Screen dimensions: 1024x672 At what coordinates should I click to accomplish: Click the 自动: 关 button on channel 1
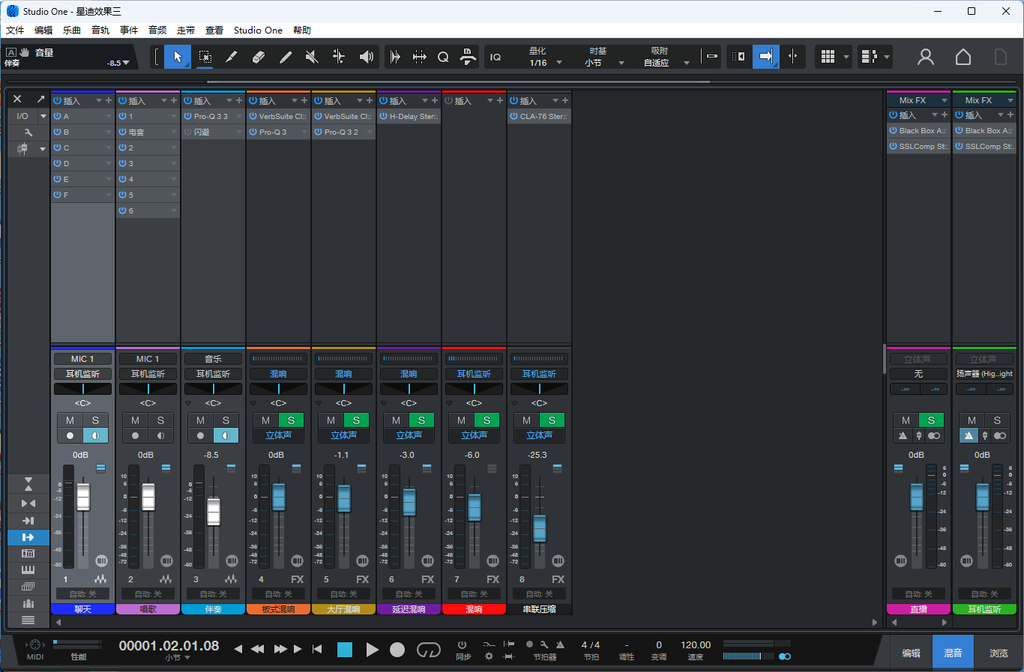click(x=83, y=594)
